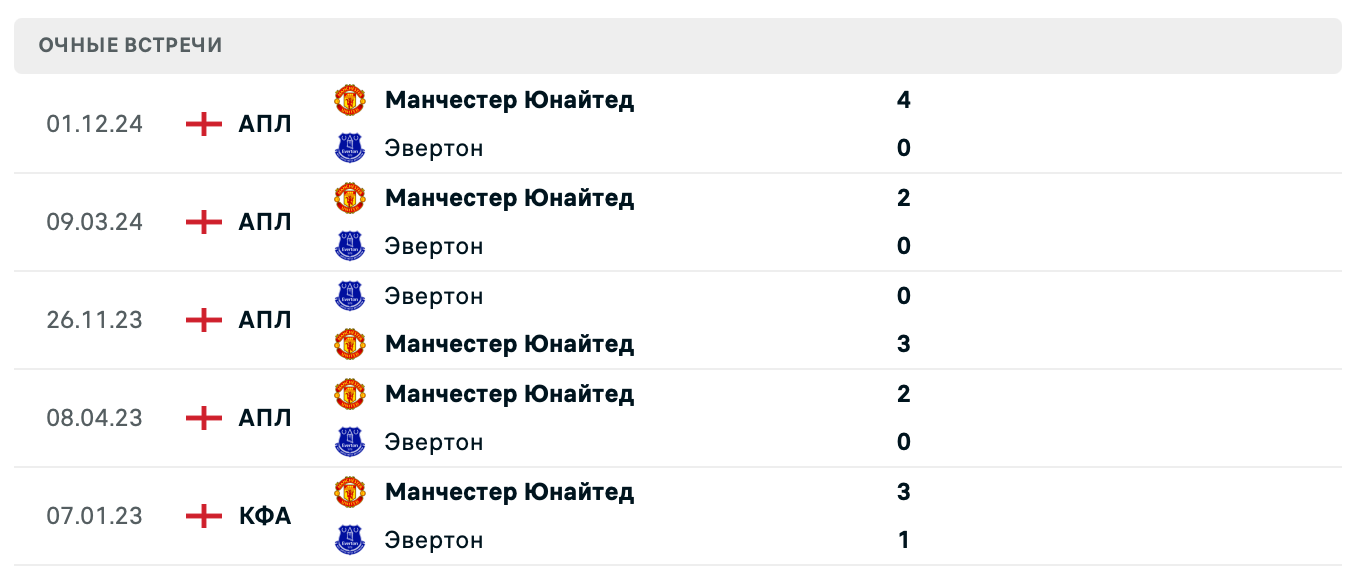
Task: Click the АПЛ label for the 01.12.24 match
Action: click(x=266, y=124)
